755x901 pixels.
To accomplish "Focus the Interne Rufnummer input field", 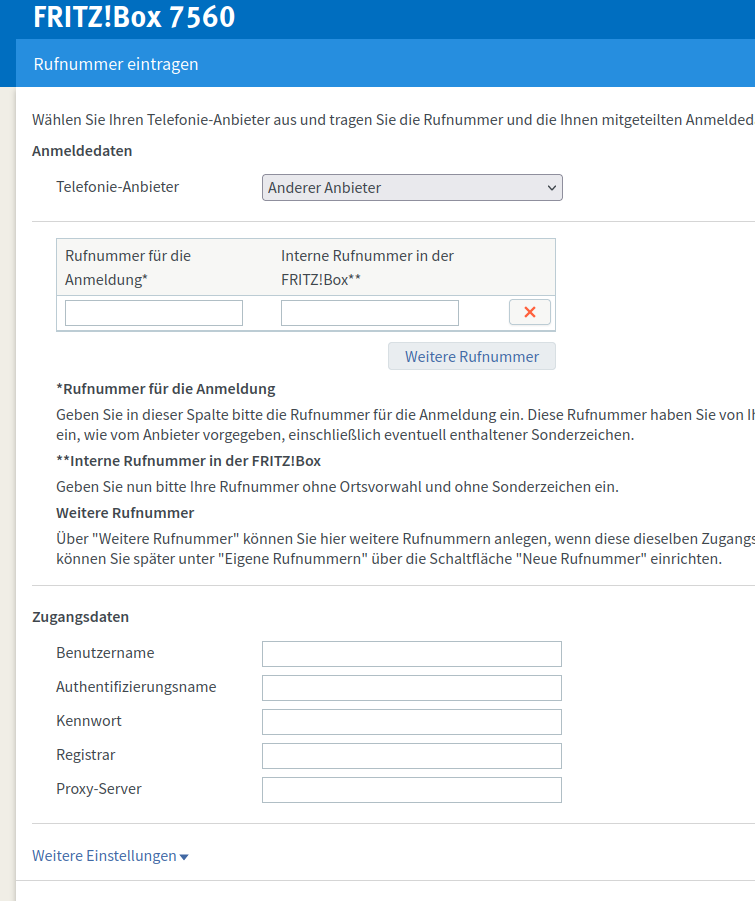I will click(x=370, y=313).
